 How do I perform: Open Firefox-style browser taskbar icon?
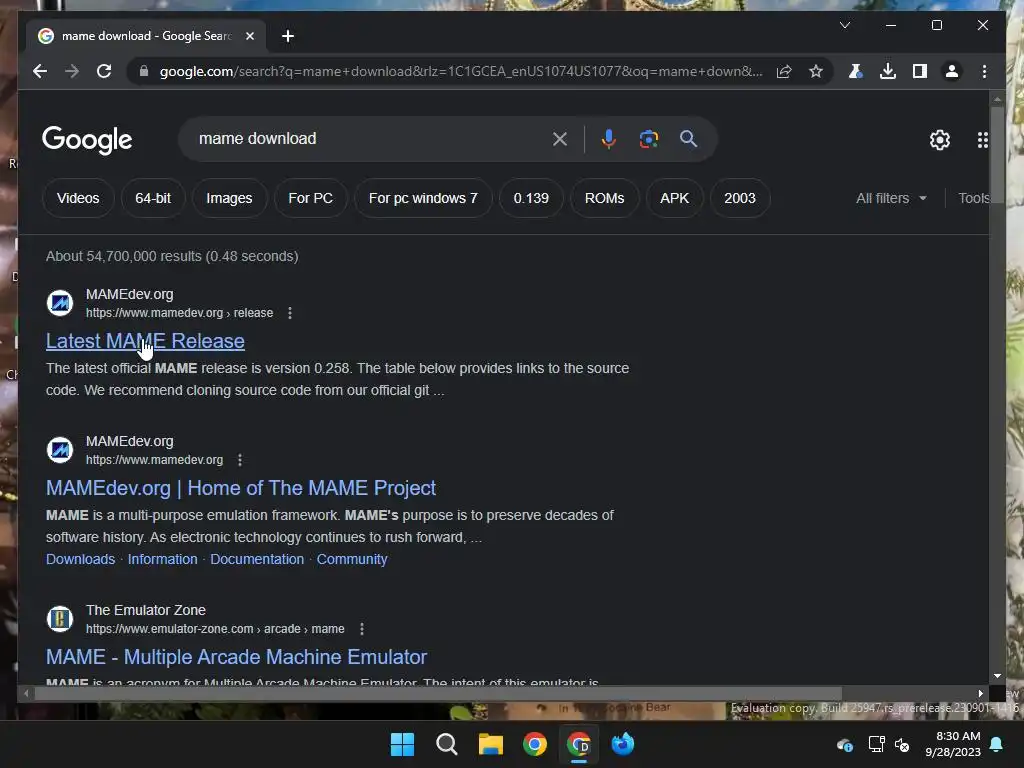point(623,744)
